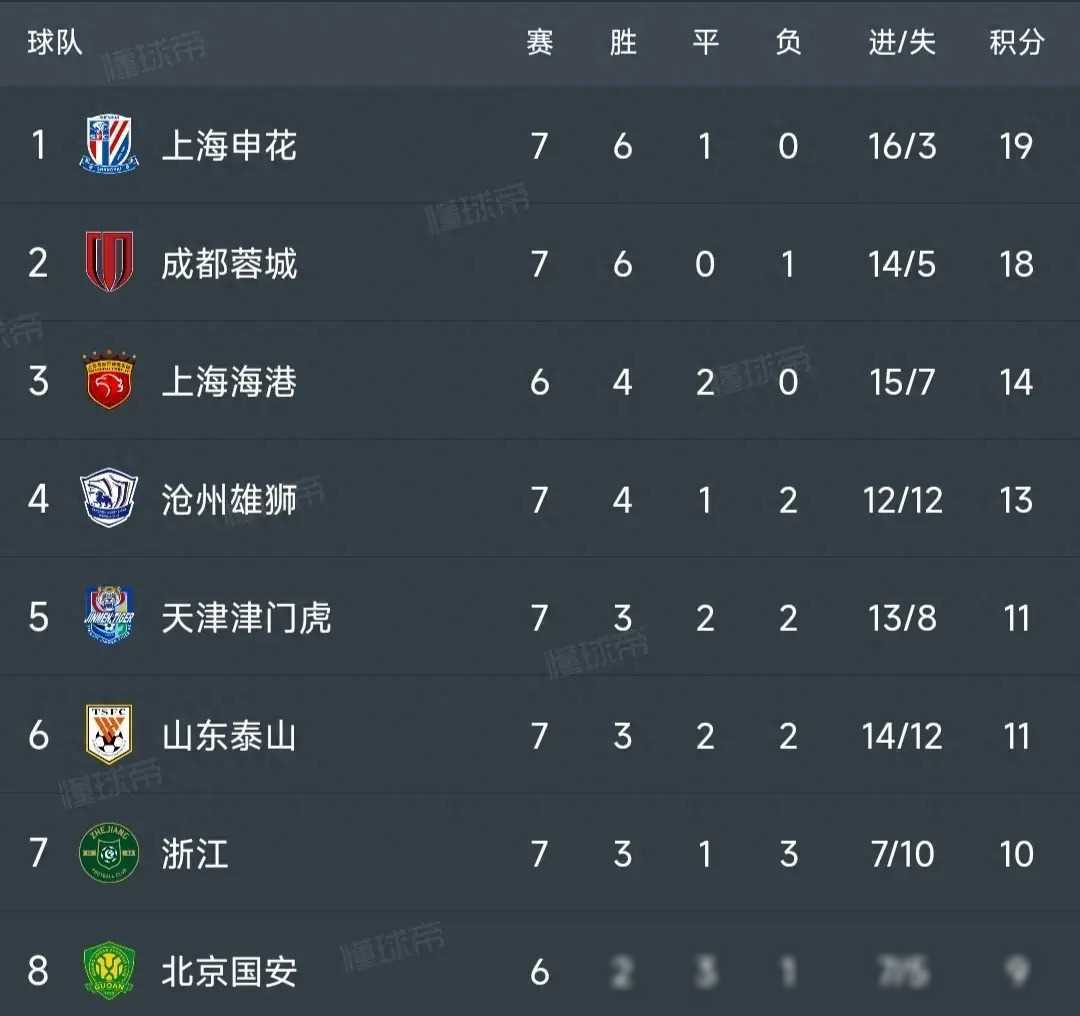Click the Shanghai Port club badge
Image resolution: width=1080 pixels, height=1016 pixels.
tap(108, 381)
